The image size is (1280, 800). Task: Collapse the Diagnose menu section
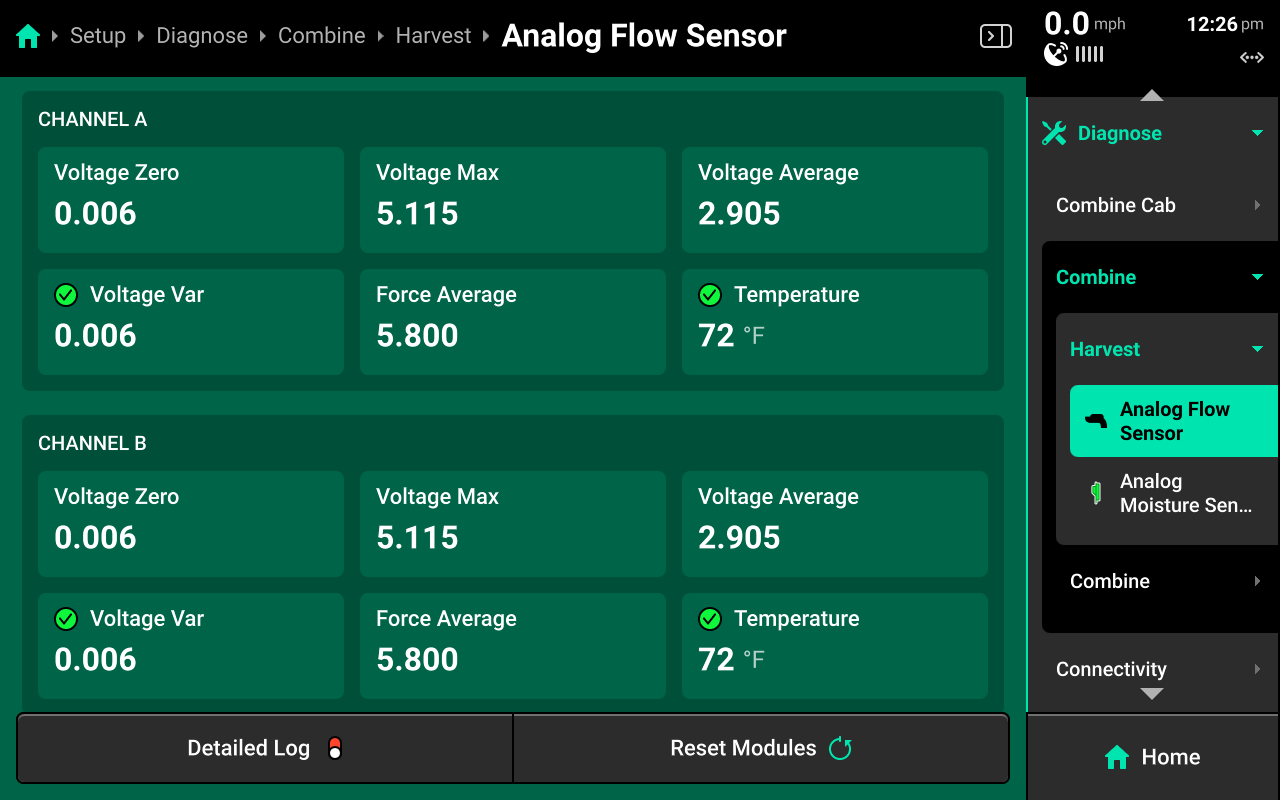click(1257, 133)
